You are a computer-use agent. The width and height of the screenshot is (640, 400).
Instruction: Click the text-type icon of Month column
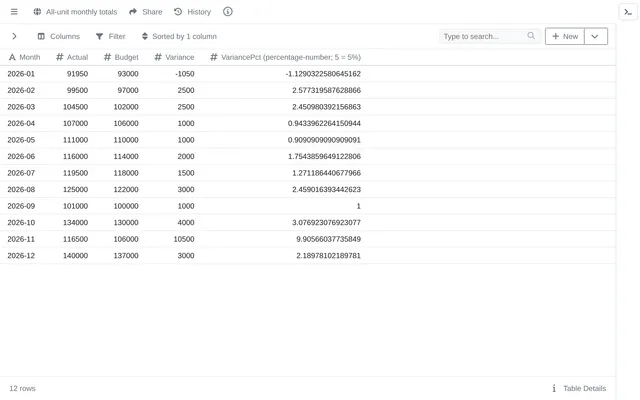tap(12, 57)
